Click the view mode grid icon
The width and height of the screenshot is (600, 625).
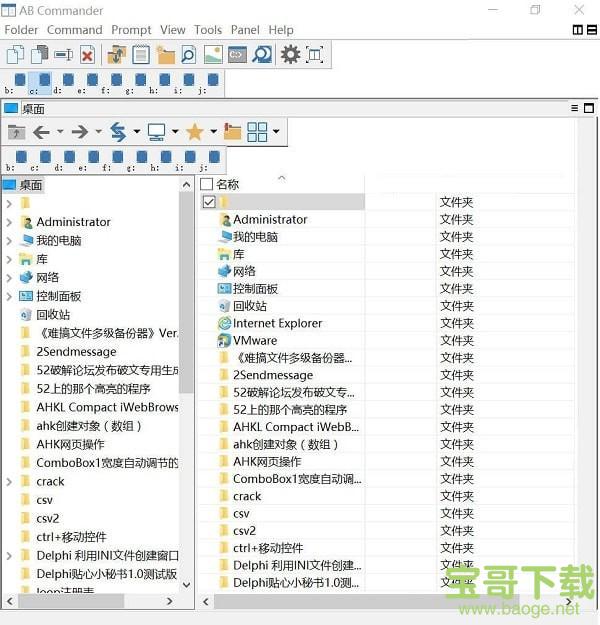(257, 132)
